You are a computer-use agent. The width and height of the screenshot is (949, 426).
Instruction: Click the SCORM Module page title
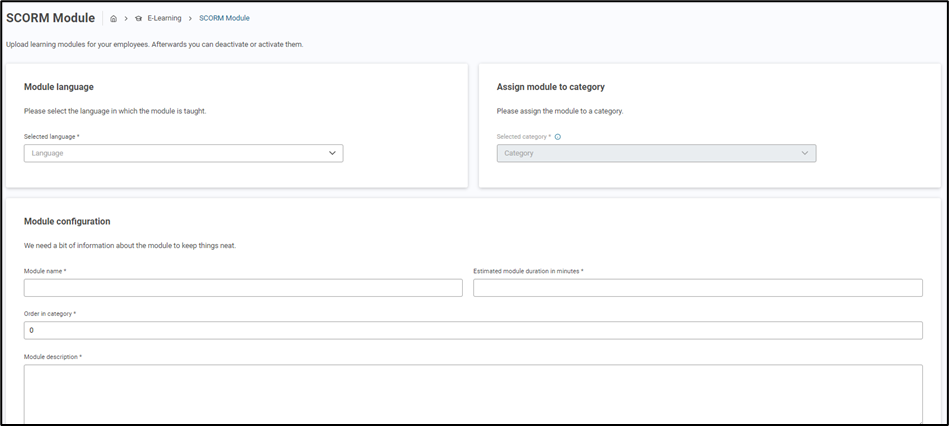tap(50, 18)
